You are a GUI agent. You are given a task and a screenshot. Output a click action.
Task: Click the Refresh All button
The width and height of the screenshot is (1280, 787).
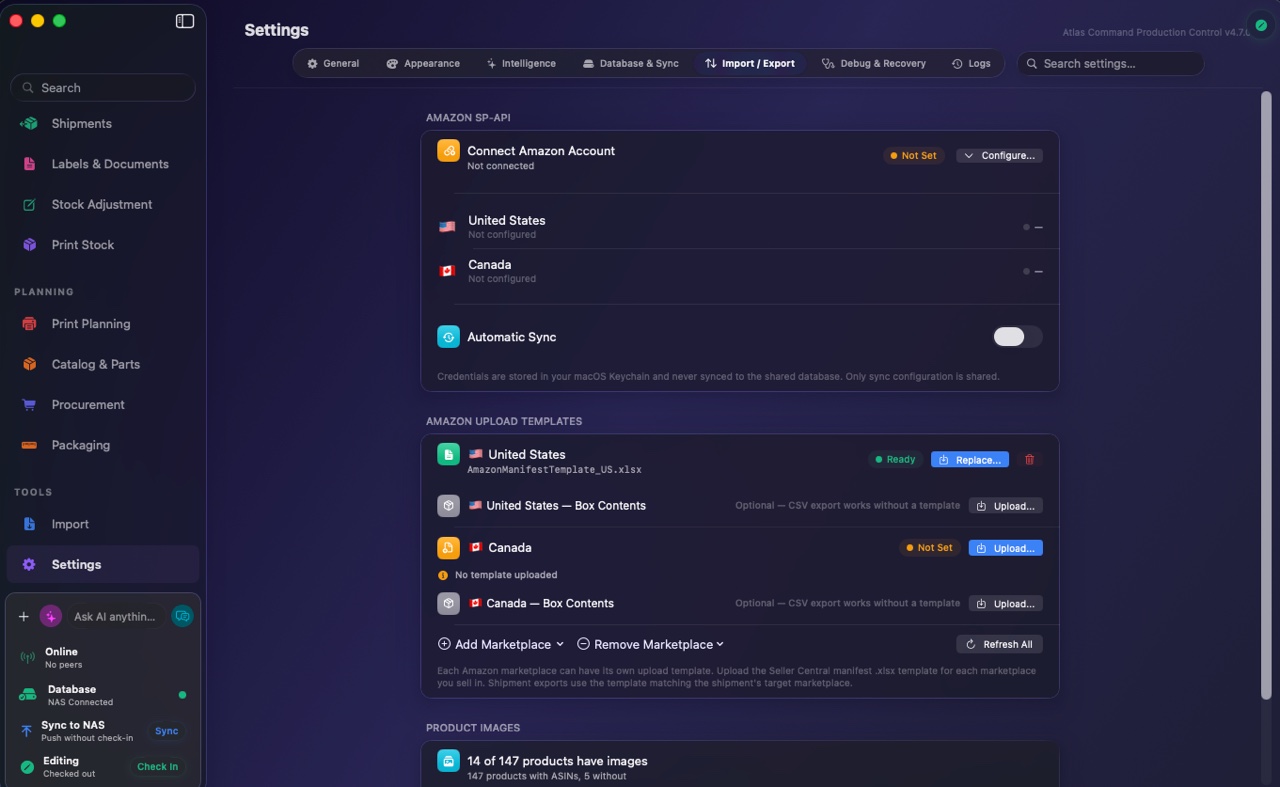click(x=999, y=644)
